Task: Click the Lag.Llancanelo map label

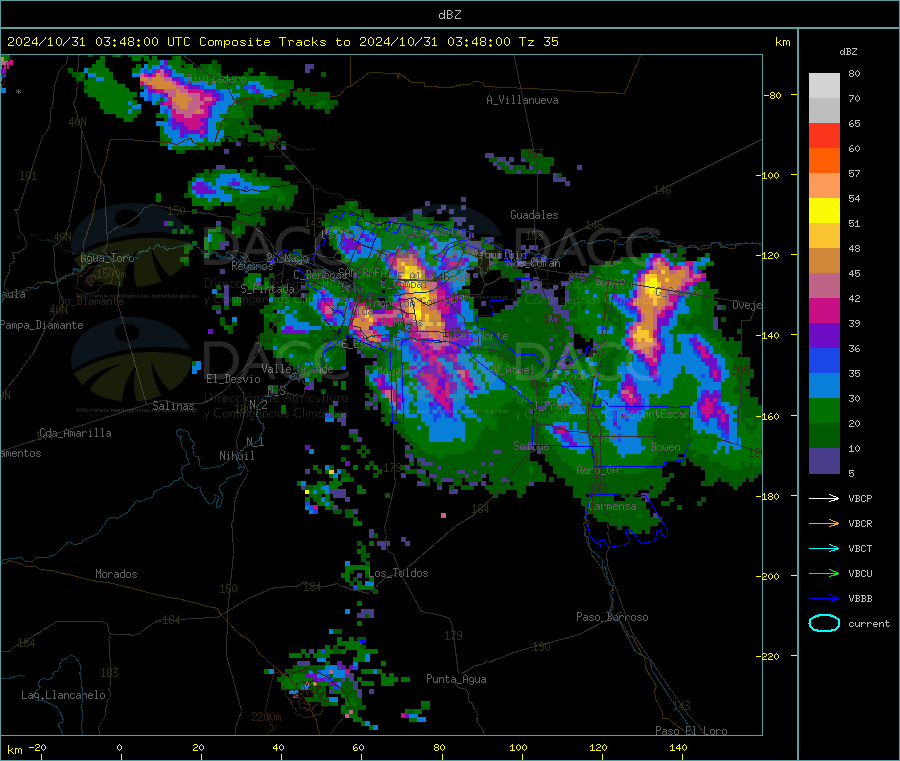Action: point(63,695)
